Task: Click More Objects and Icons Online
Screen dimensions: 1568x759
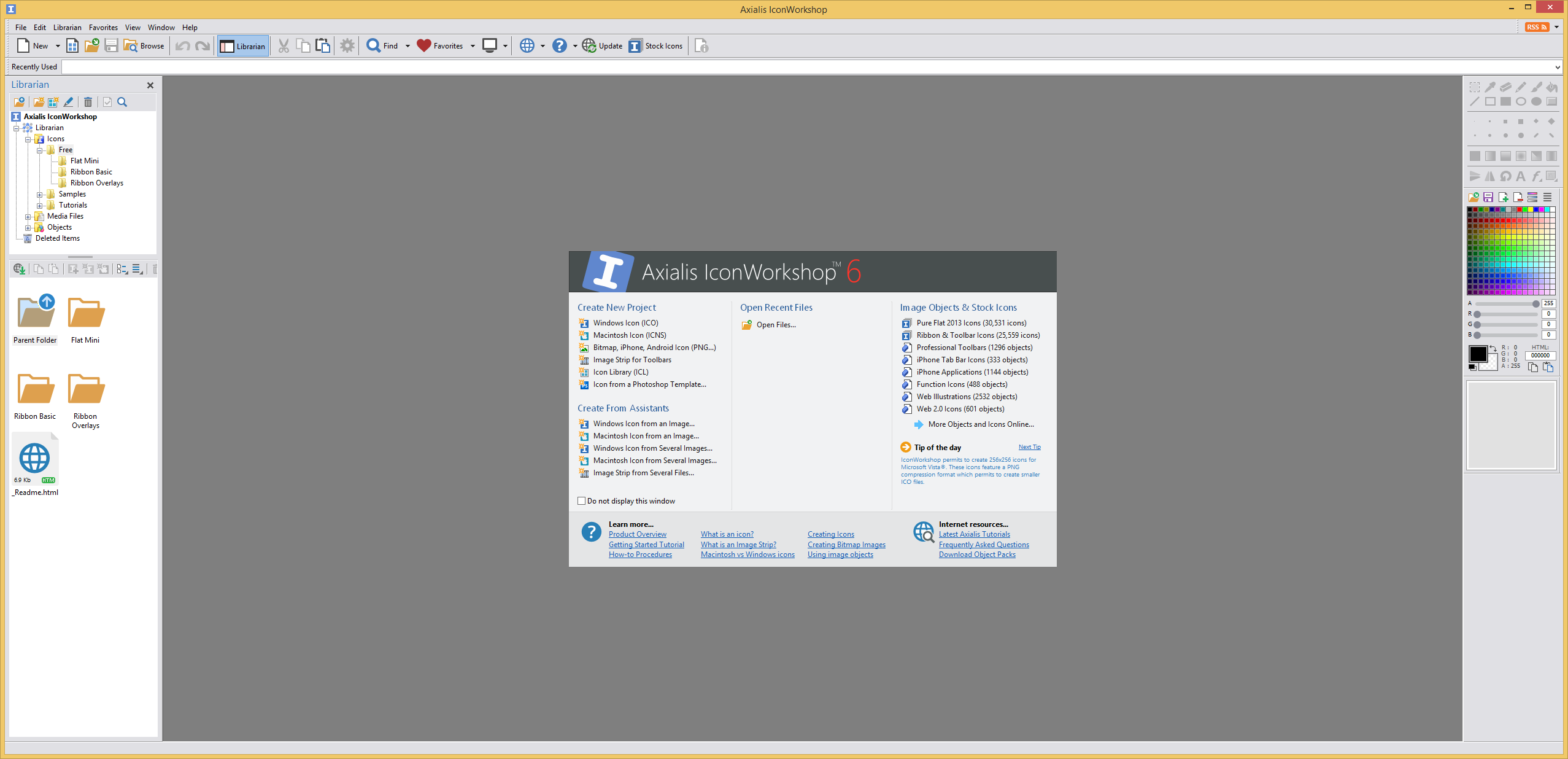Action: pyautogui.click(x=981, y=424)
